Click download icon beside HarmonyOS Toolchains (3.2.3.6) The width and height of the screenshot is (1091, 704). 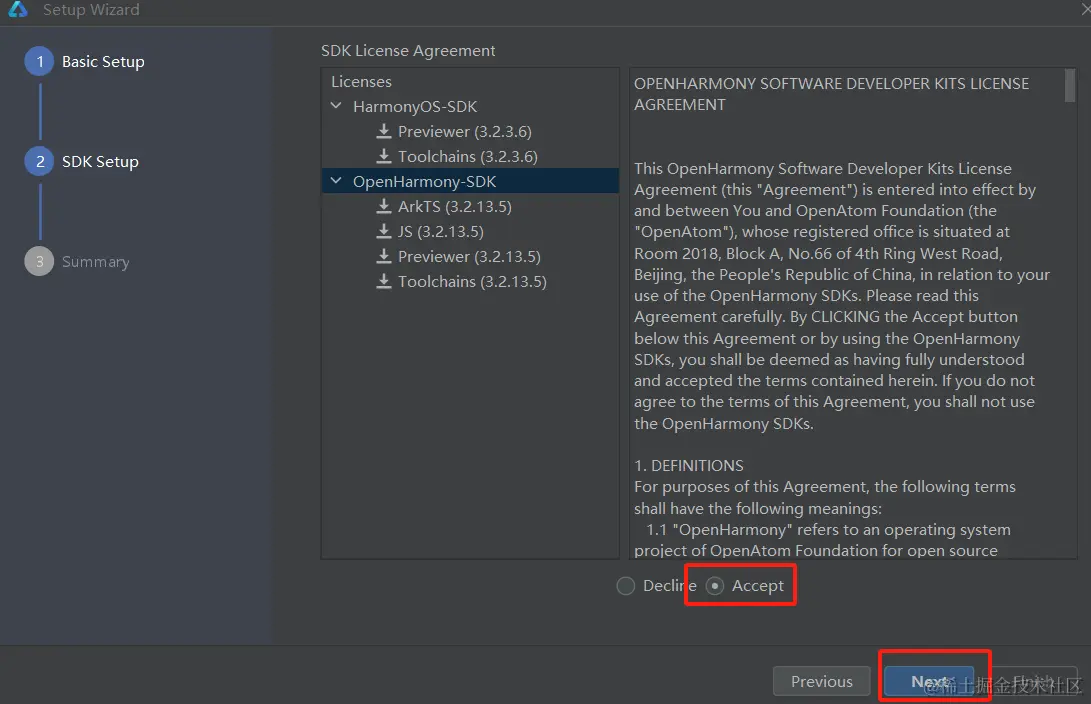(x=383, y=156)
